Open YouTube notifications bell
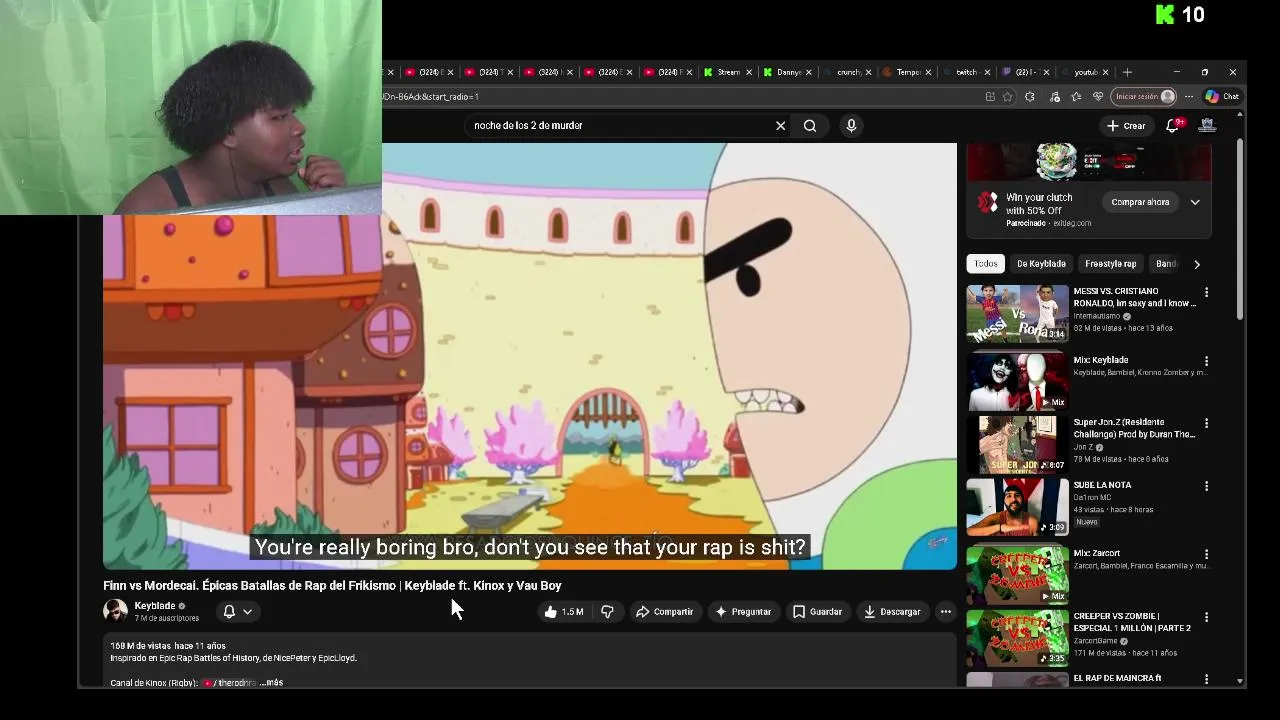1280x720 pixels. click(1173, 125)
